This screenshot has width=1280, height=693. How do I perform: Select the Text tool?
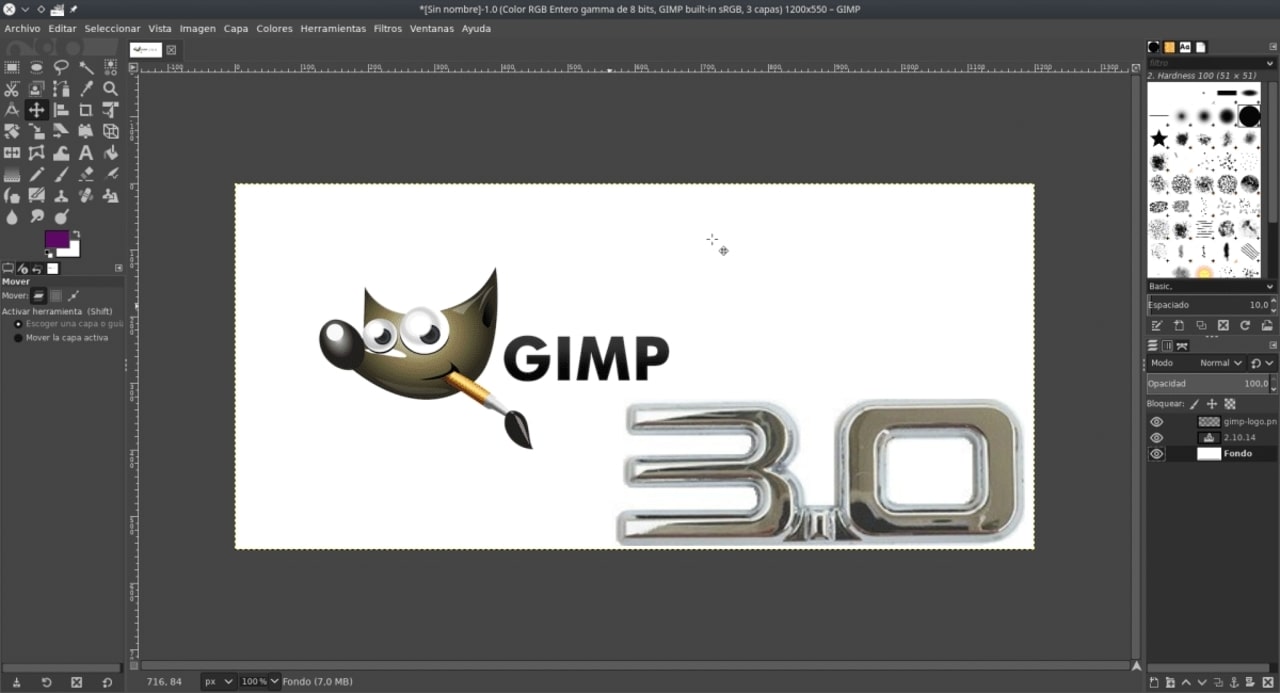86,152
